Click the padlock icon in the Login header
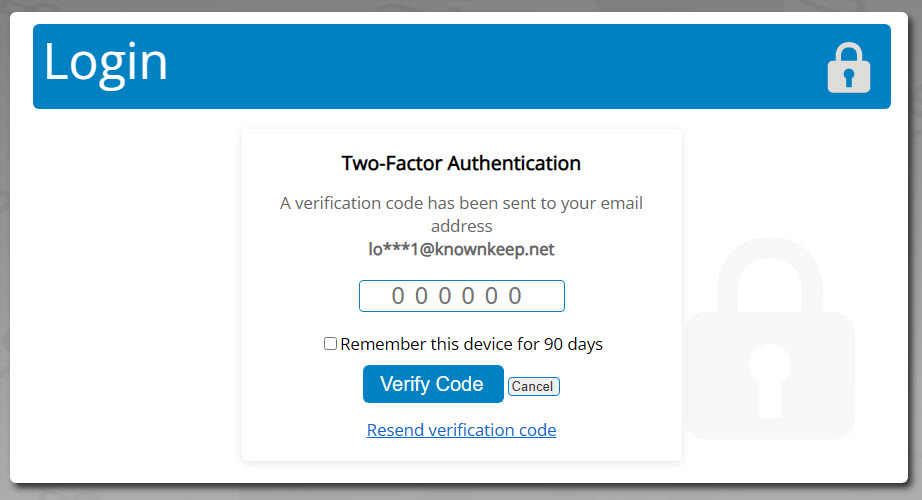The height and width of the screenshot is (500, 922). click(848, 67)
